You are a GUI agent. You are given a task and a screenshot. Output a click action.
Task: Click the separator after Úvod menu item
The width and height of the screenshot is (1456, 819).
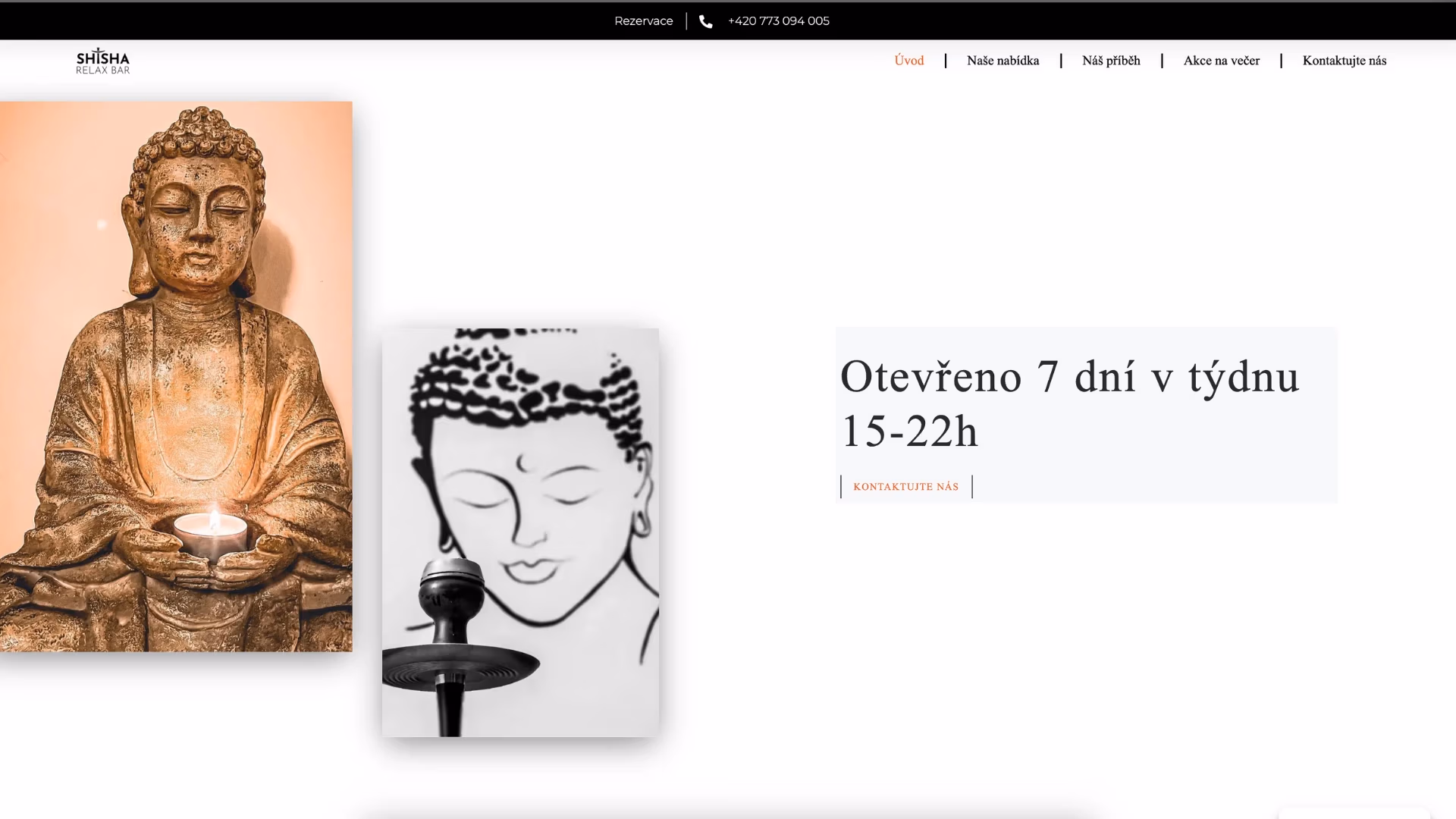[945, 60]
